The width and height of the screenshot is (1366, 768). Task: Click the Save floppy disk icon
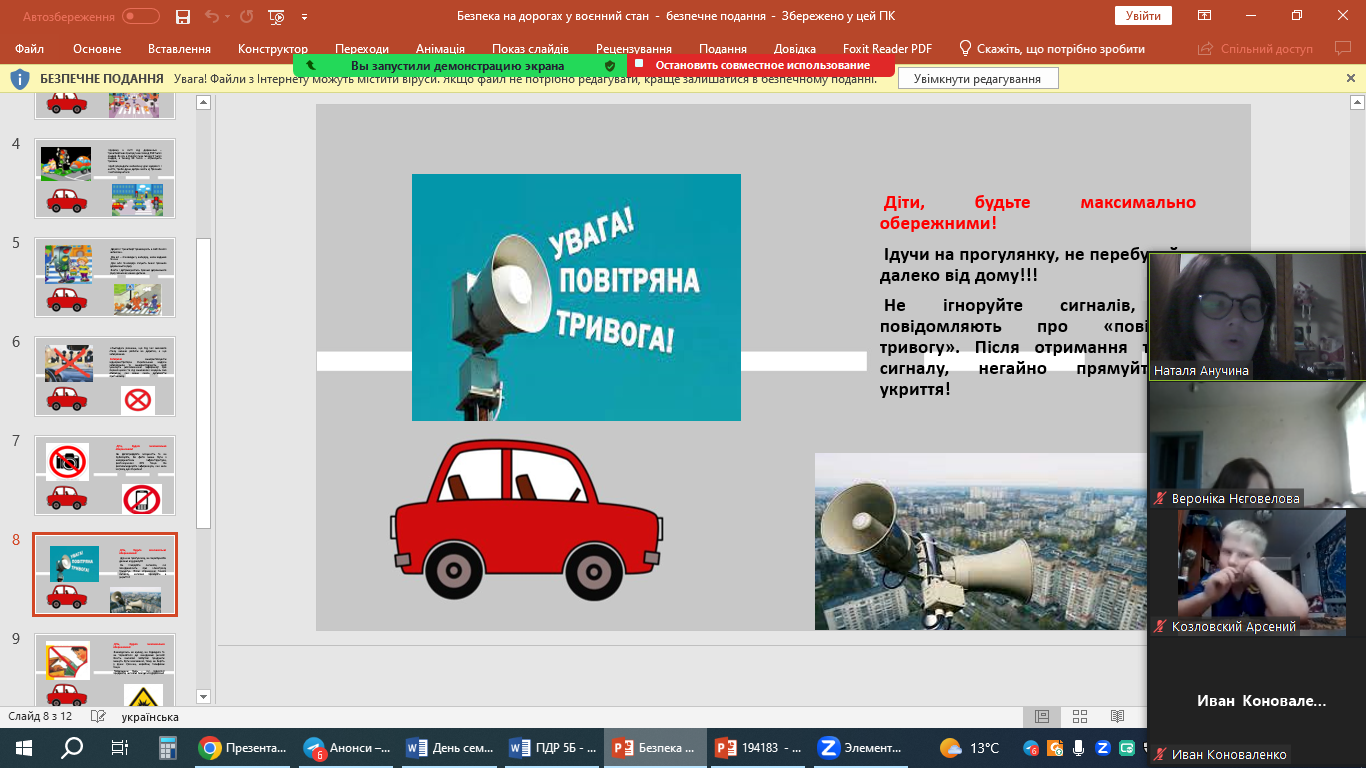click(x=182, y=17)
